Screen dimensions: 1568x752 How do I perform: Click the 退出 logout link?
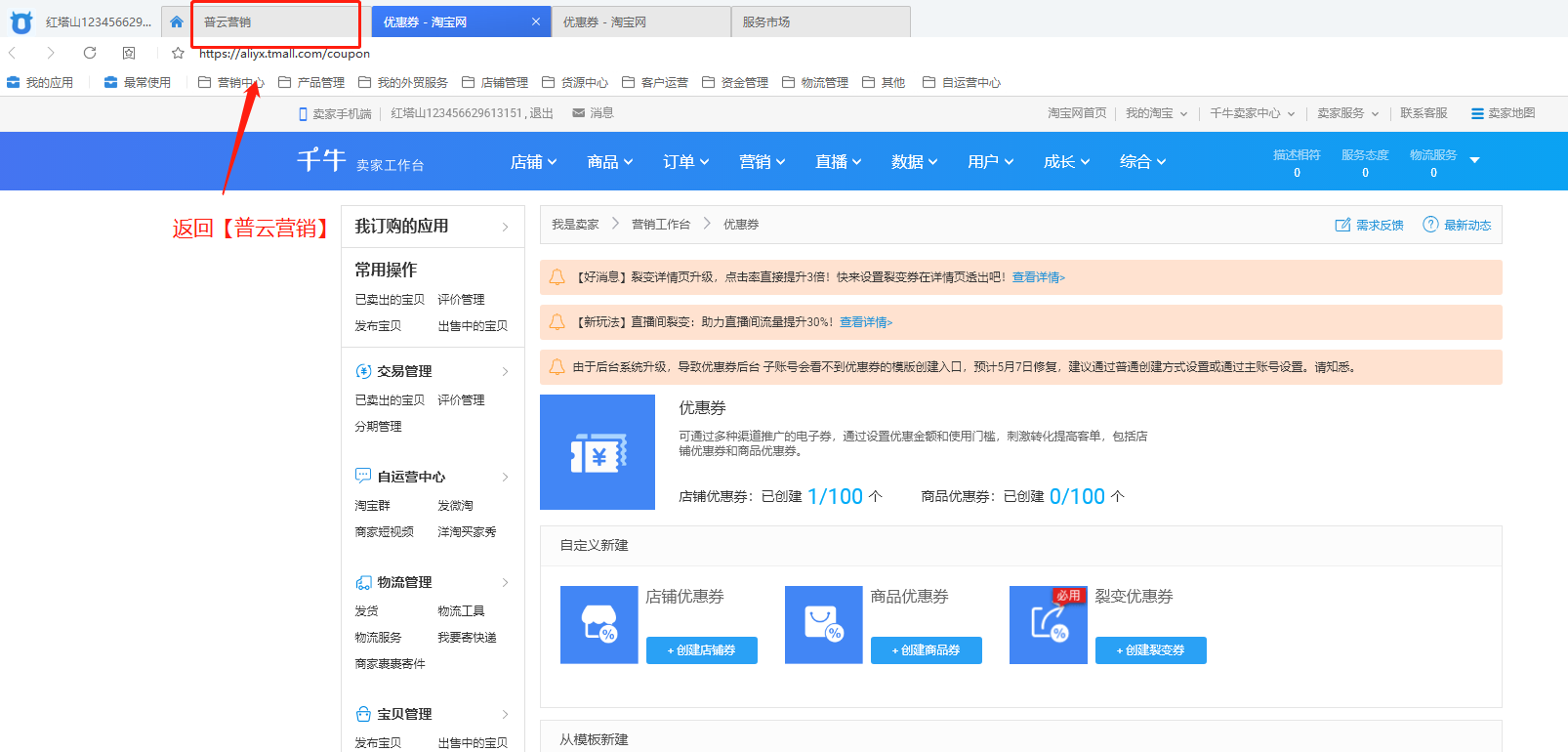[542, 113]
